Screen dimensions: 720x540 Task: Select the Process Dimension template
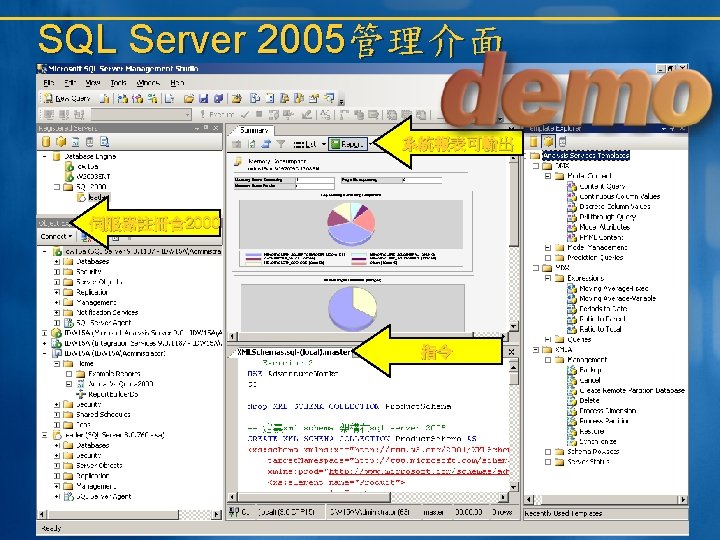click(x=608, y=411)
